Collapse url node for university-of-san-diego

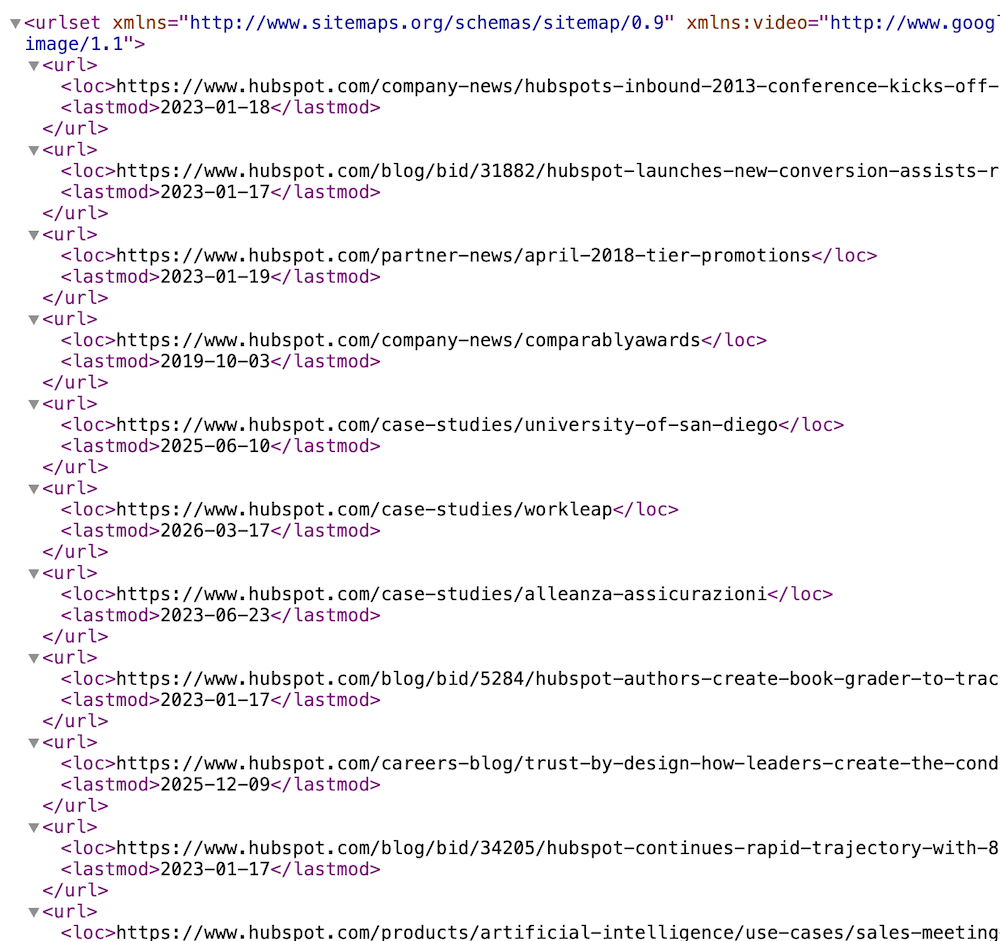pyautogui.click(x=34, y=404)
